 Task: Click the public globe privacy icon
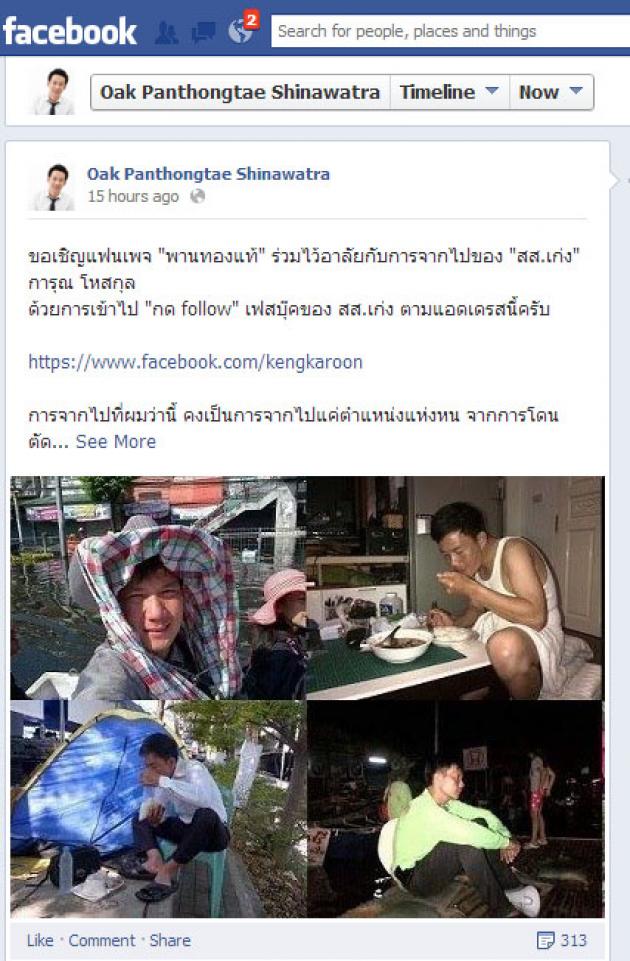197,196
